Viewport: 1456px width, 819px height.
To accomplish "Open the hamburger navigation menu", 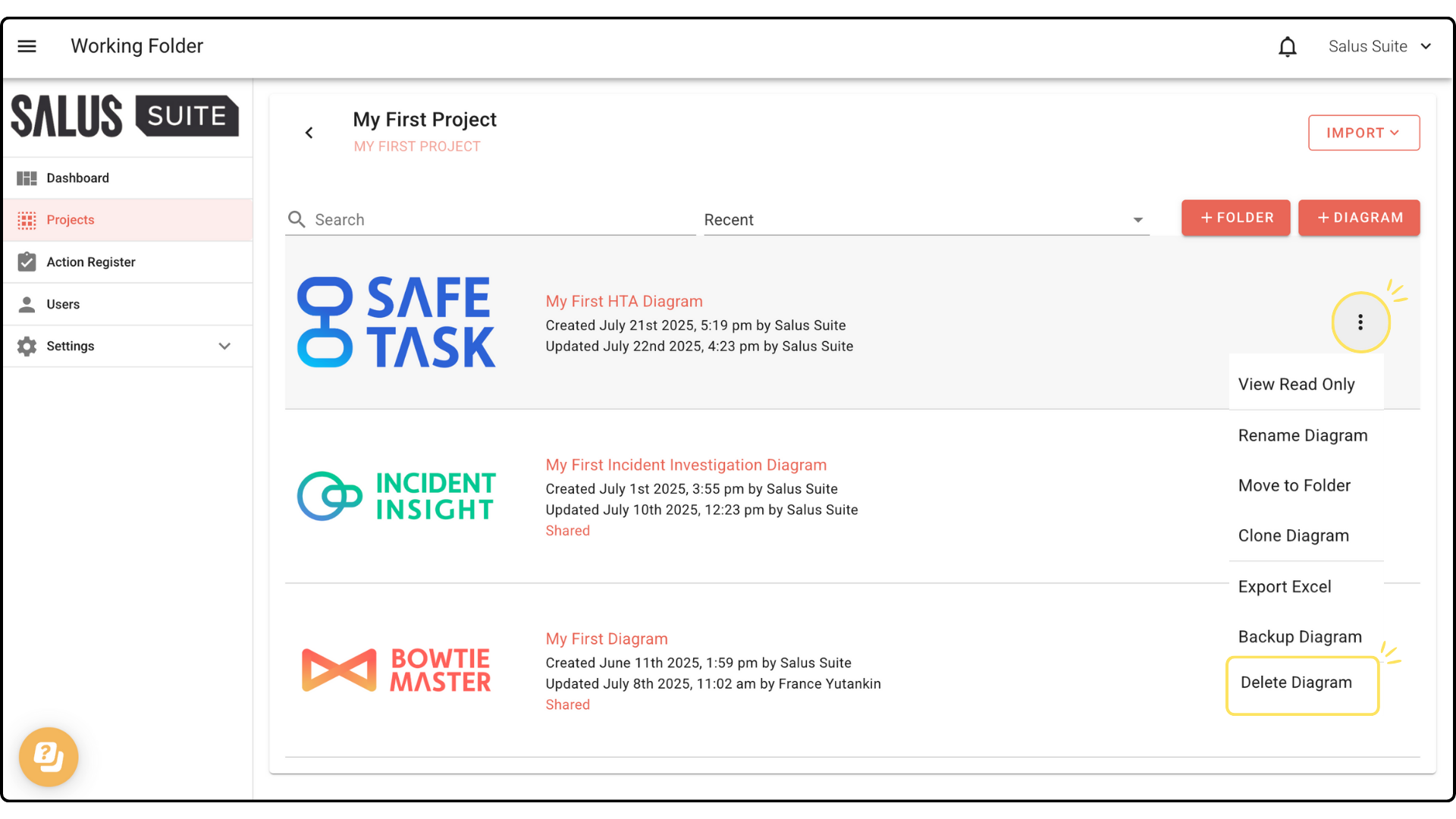I will (x=27, y=46).
